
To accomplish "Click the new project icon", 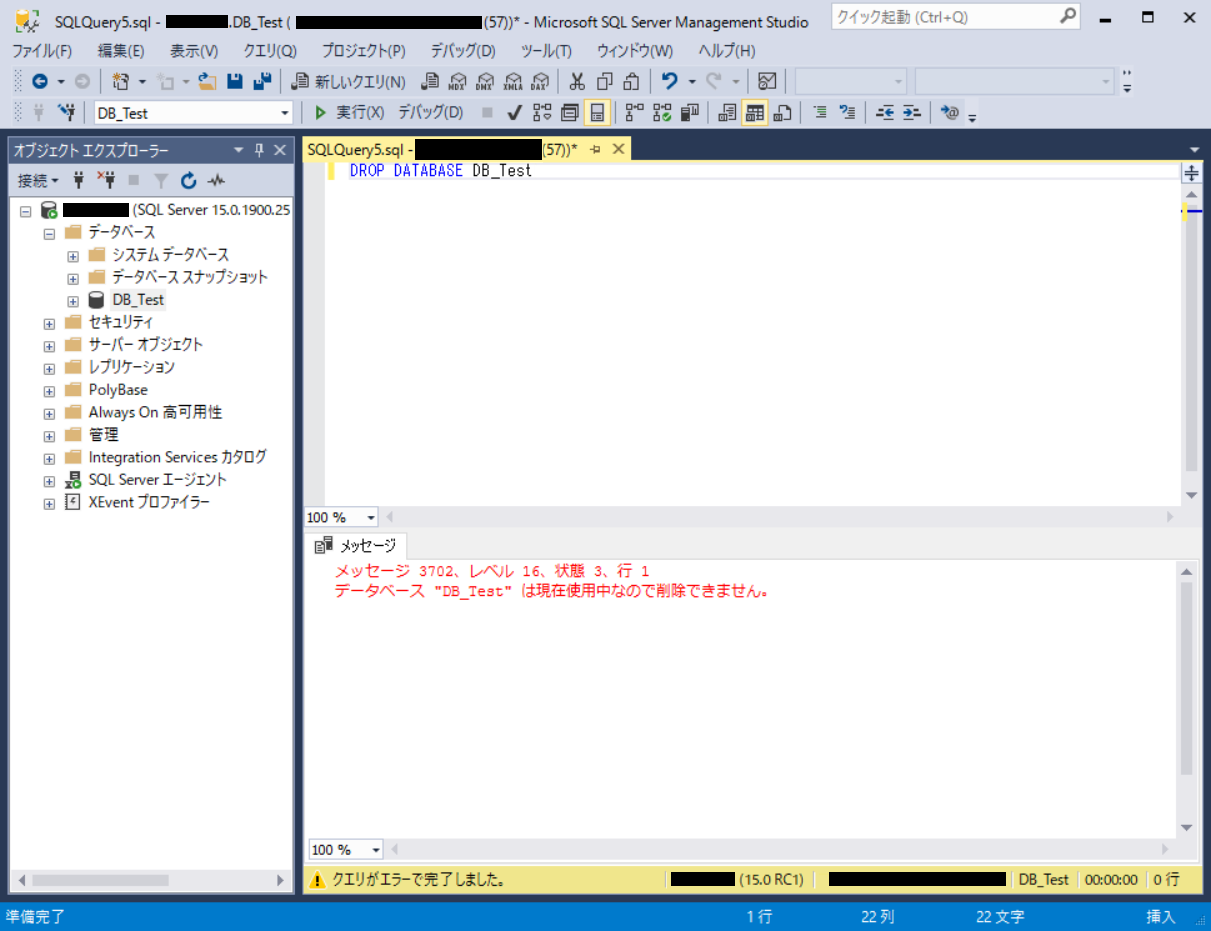I will (x=122, y=82).
